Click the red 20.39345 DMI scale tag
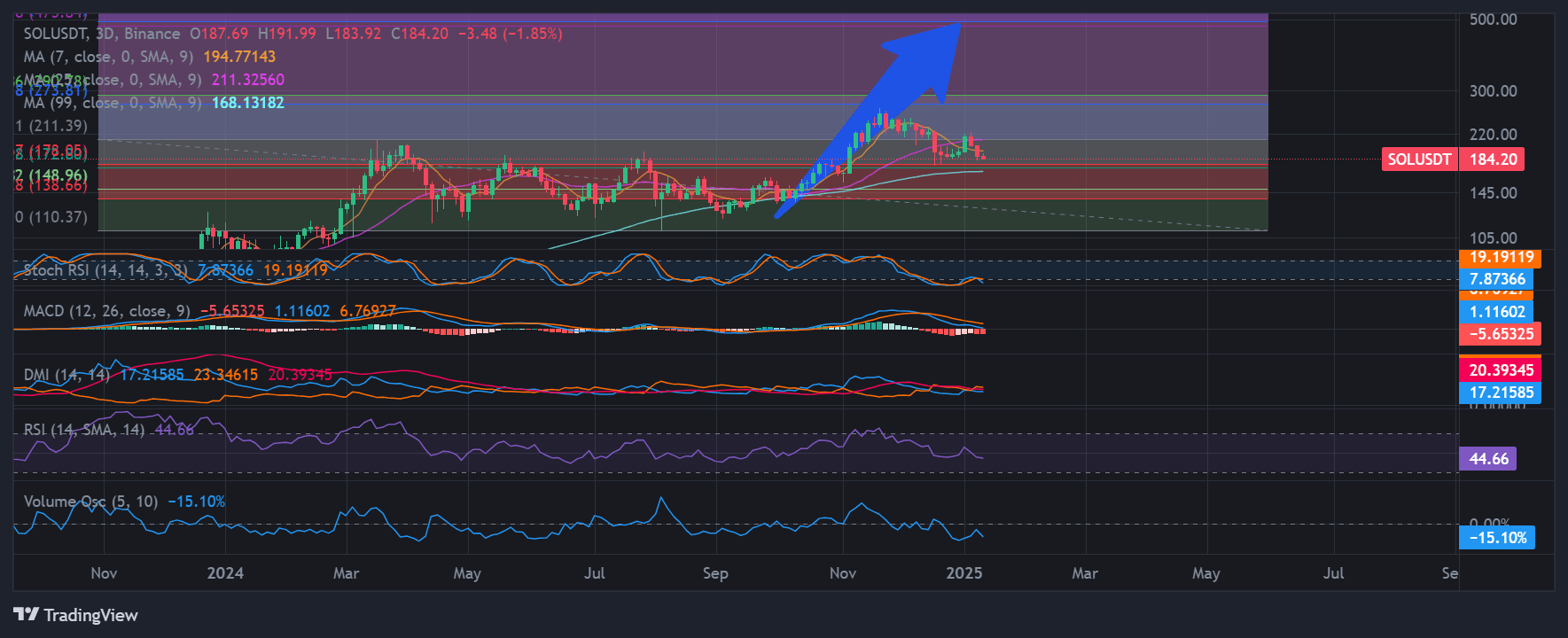Viewport: 1568px width, 638px height. [1501, 370]
